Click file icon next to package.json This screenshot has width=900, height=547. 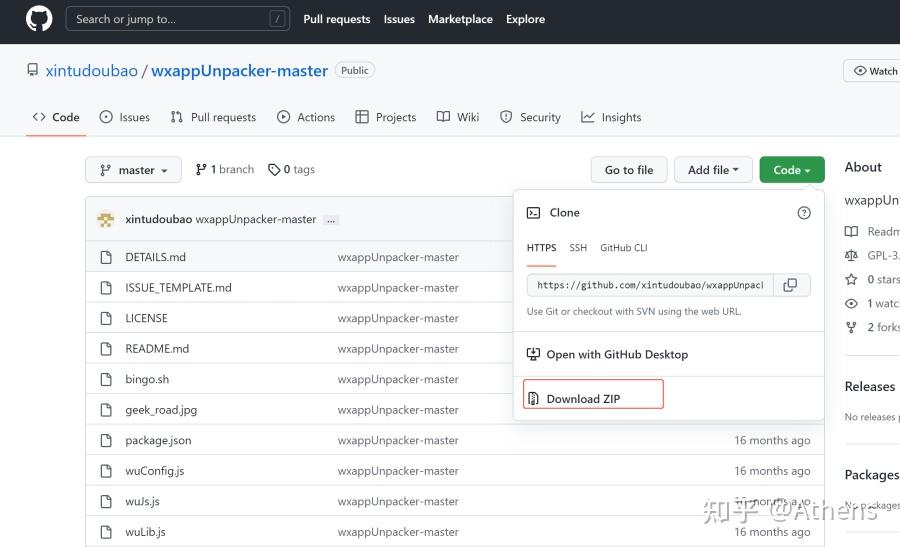[x=106, y=440]
